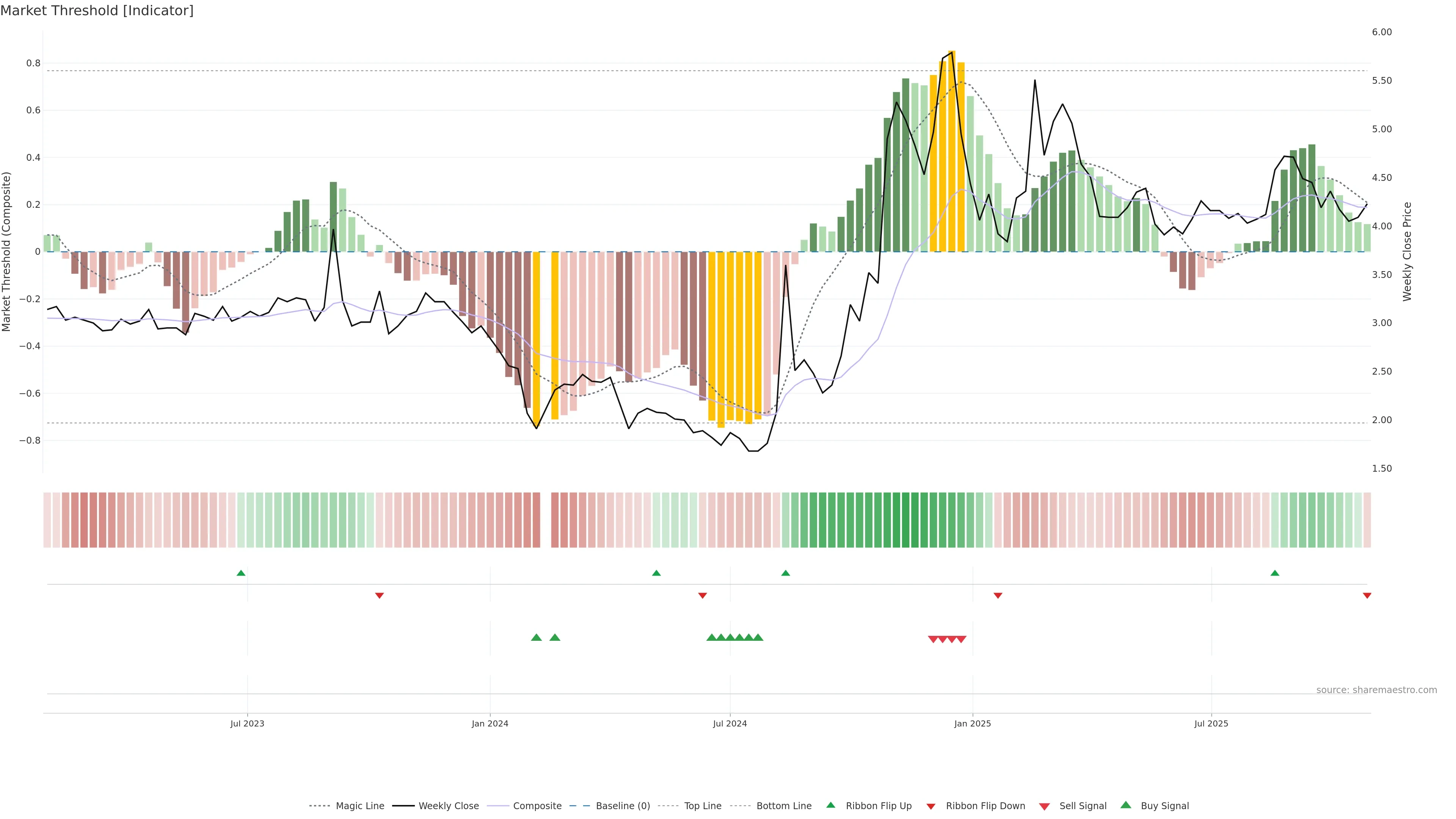This screenshot has width=1456, height=819.
Task: Click the Sell Signal legend red triangle
Action: (1044, 806)
